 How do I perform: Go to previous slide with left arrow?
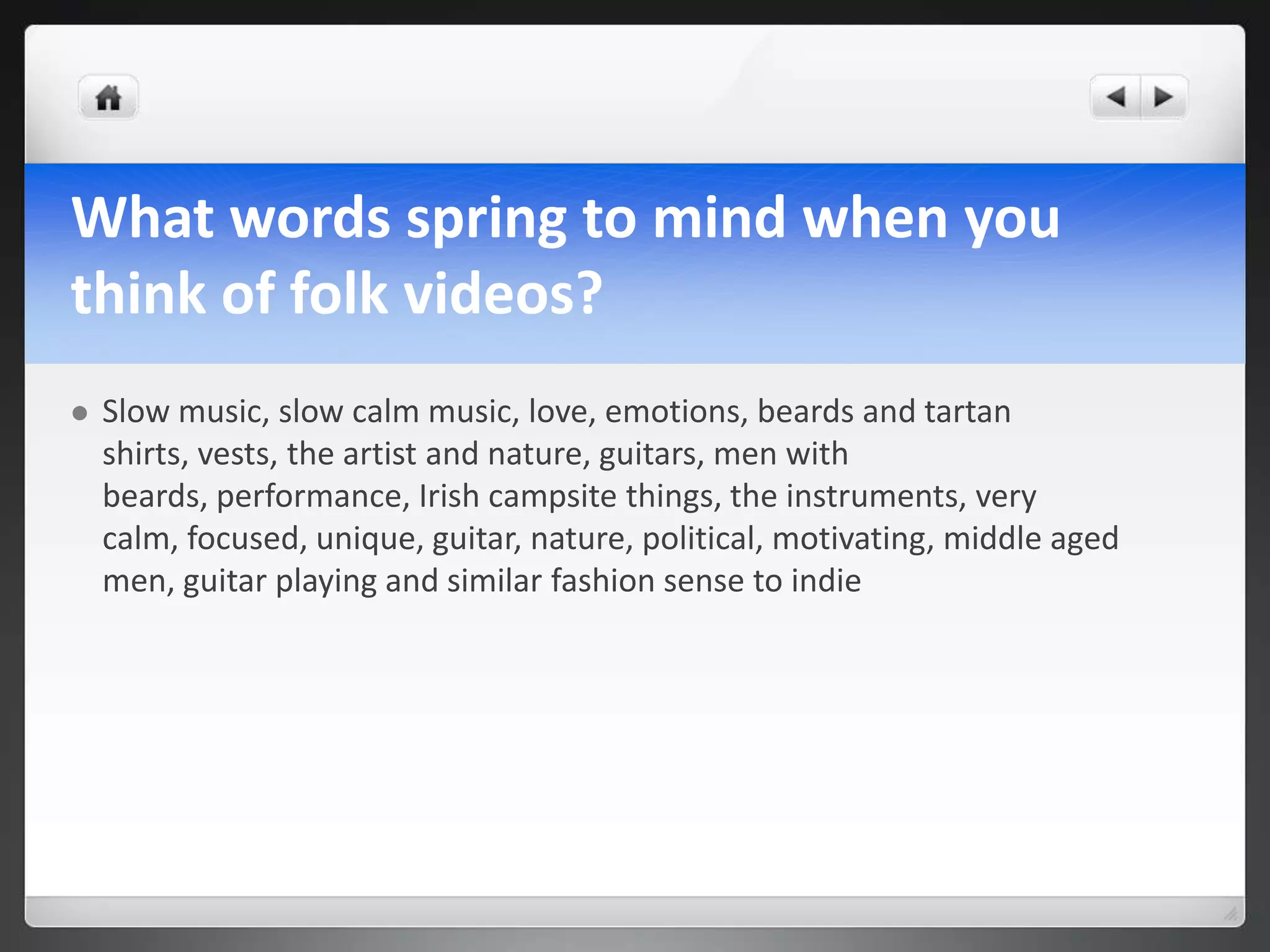click(1116, 97)
